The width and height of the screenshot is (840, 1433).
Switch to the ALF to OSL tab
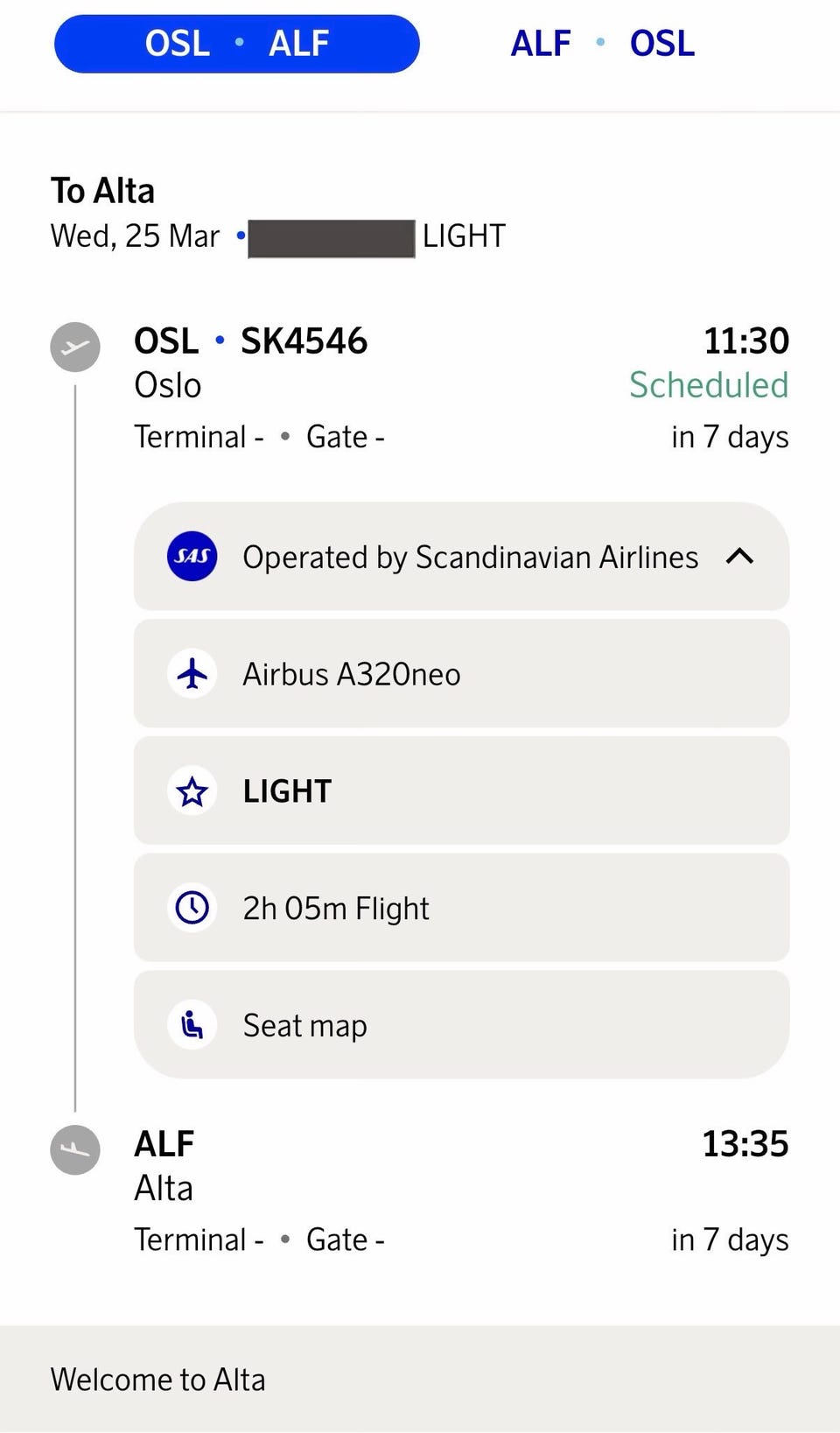[x=603, y=44]
